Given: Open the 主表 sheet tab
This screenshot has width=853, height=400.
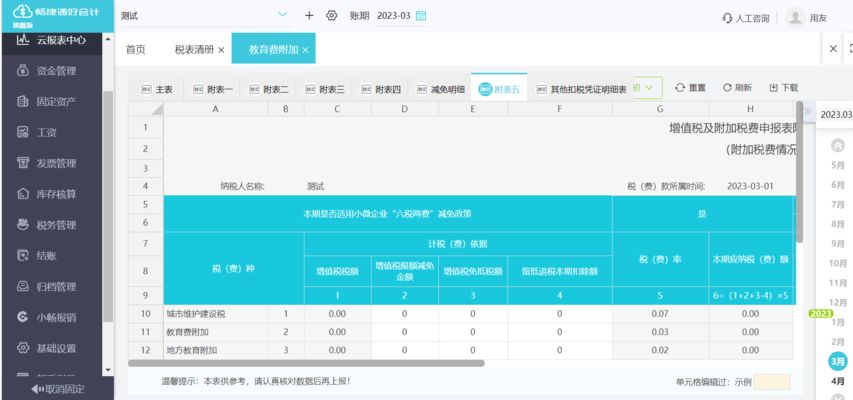Looking at the screenshot, I should point(157,89).
